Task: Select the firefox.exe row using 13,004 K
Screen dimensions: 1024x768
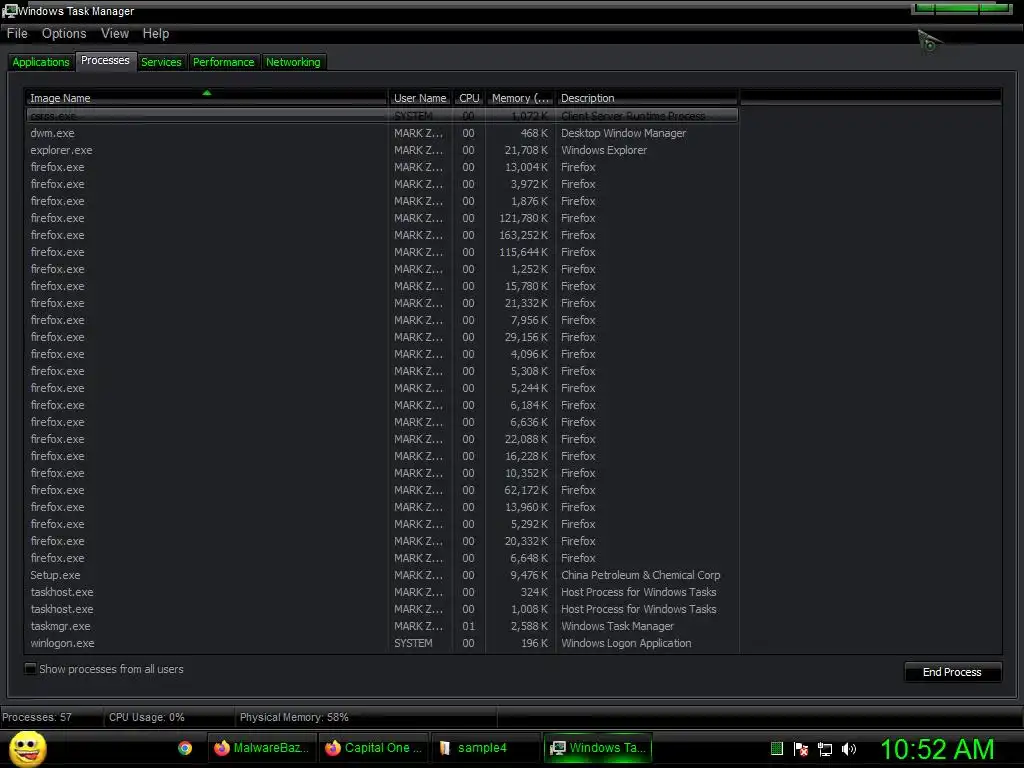Action: (x=383, y=167)
